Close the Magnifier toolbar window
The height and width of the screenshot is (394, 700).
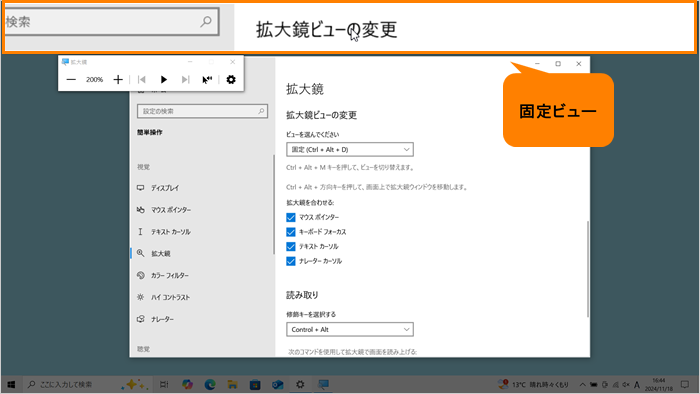pyautogui.click(x=233, y=62)
